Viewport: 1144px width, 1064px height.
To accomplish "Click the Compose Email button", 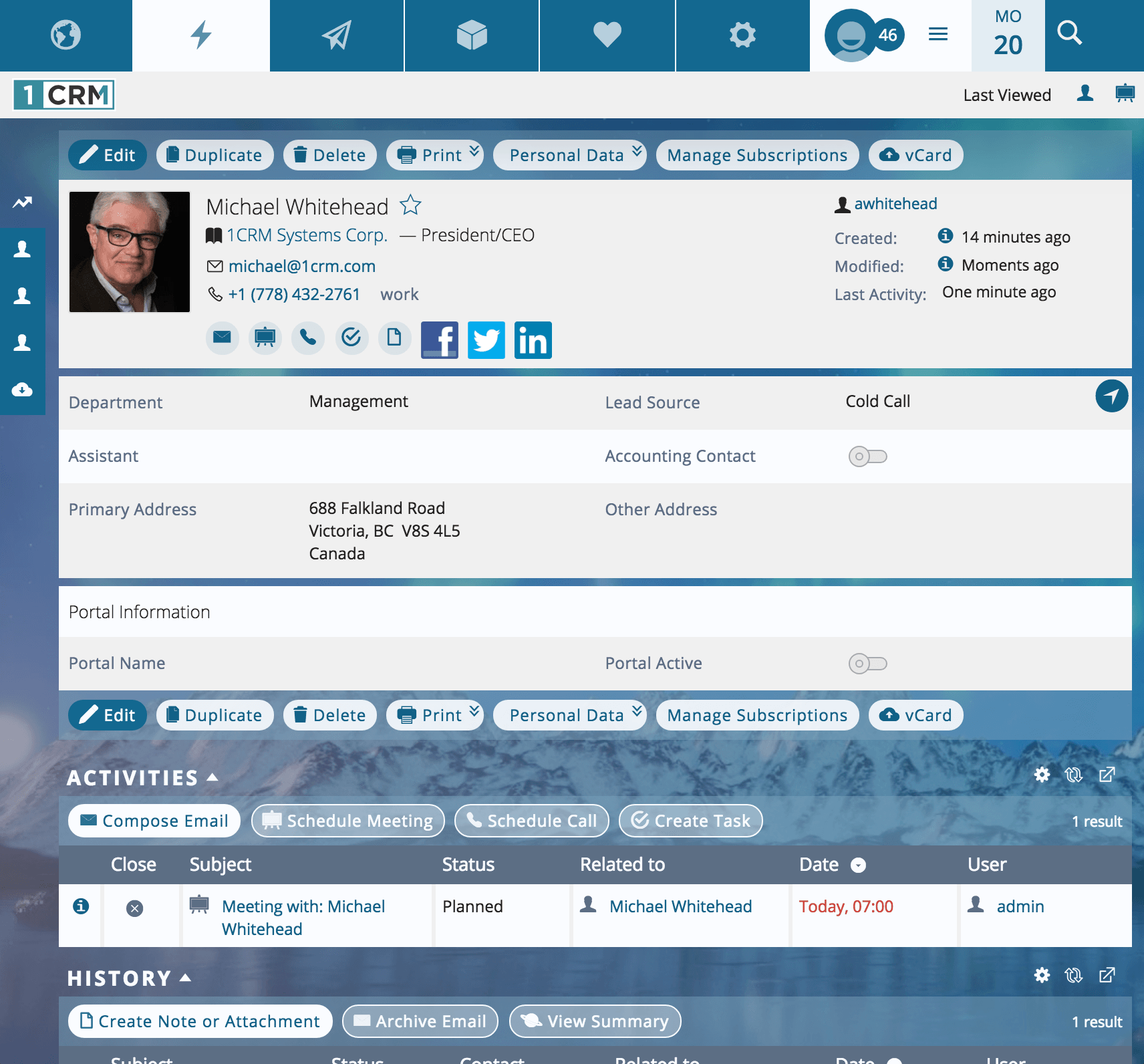I will (x=154, y=821).
